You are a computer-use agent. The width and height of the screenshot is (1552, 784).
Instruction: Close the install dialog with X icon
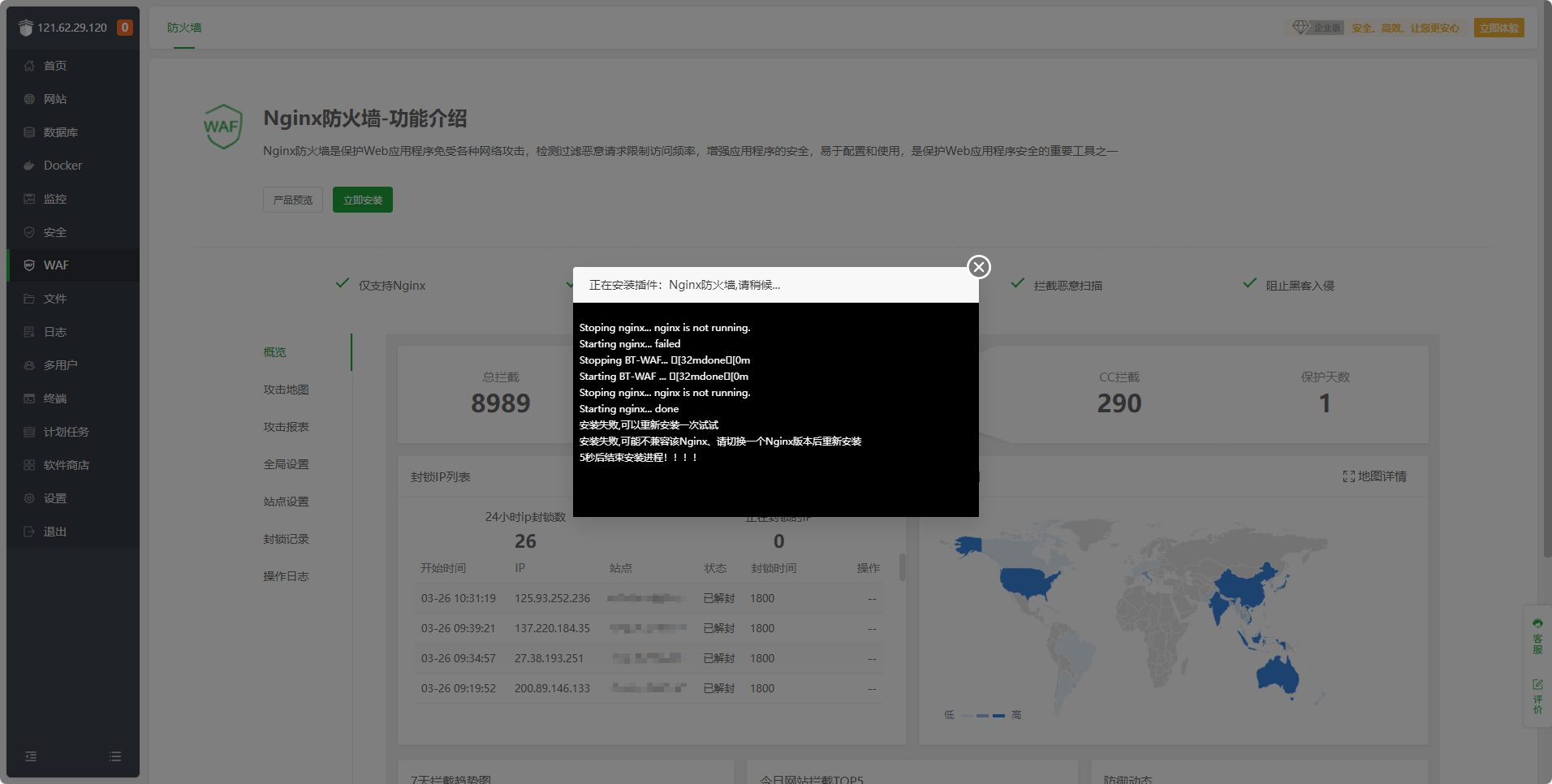[979, 267]
